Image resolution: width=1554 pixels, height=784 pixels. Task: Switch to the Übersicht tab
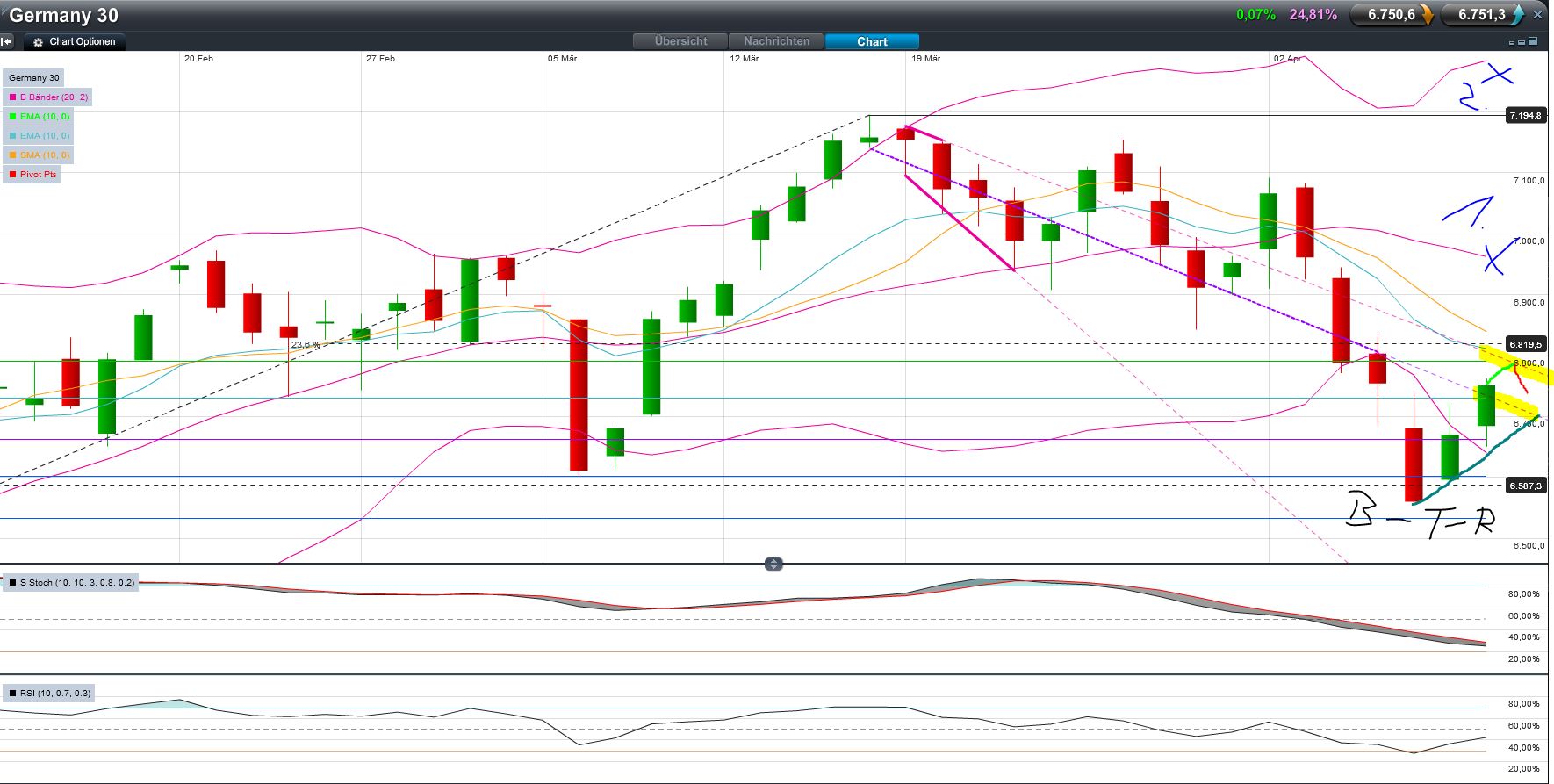pos(680,41)
